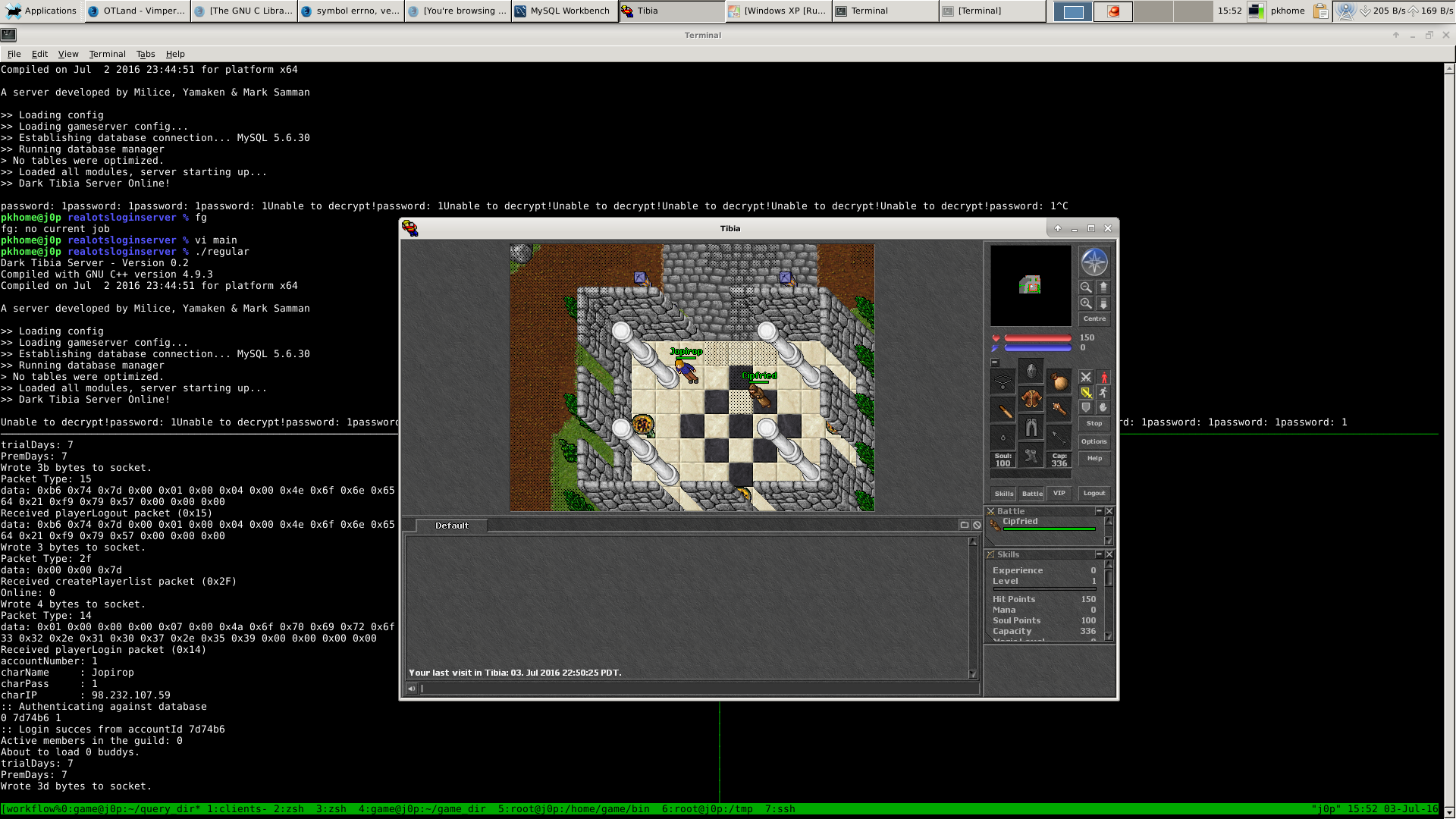Enable offensive fighting mode (crossed swords)
Image resolution: width=1456 pixels, height=819 pixels.
point(1086,377)
